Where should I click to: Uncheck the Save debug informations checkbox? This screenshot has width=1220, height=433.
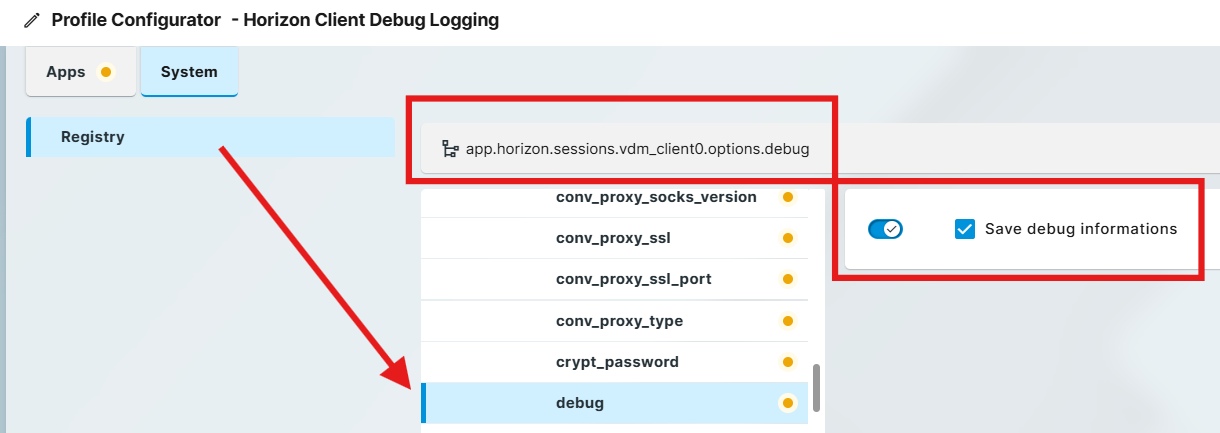(965, 229)
